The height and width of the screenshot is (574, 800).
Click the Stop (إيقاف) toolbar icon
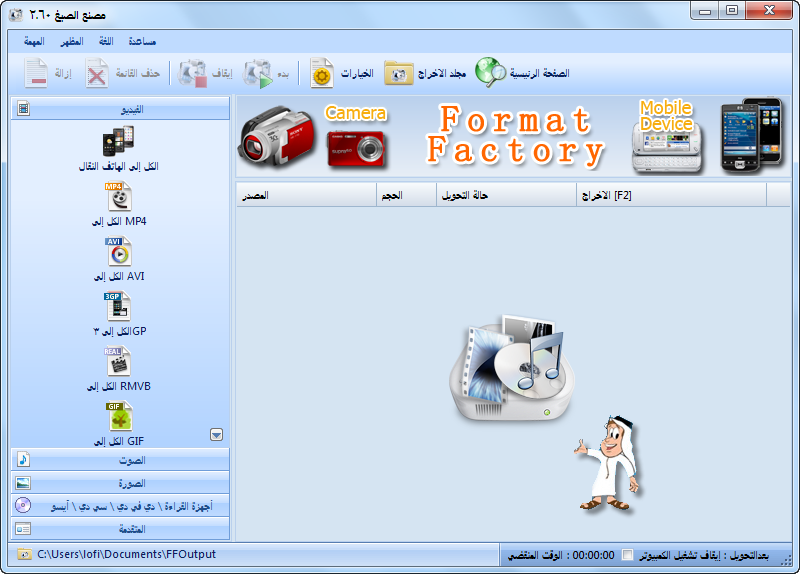pos(192,73)
